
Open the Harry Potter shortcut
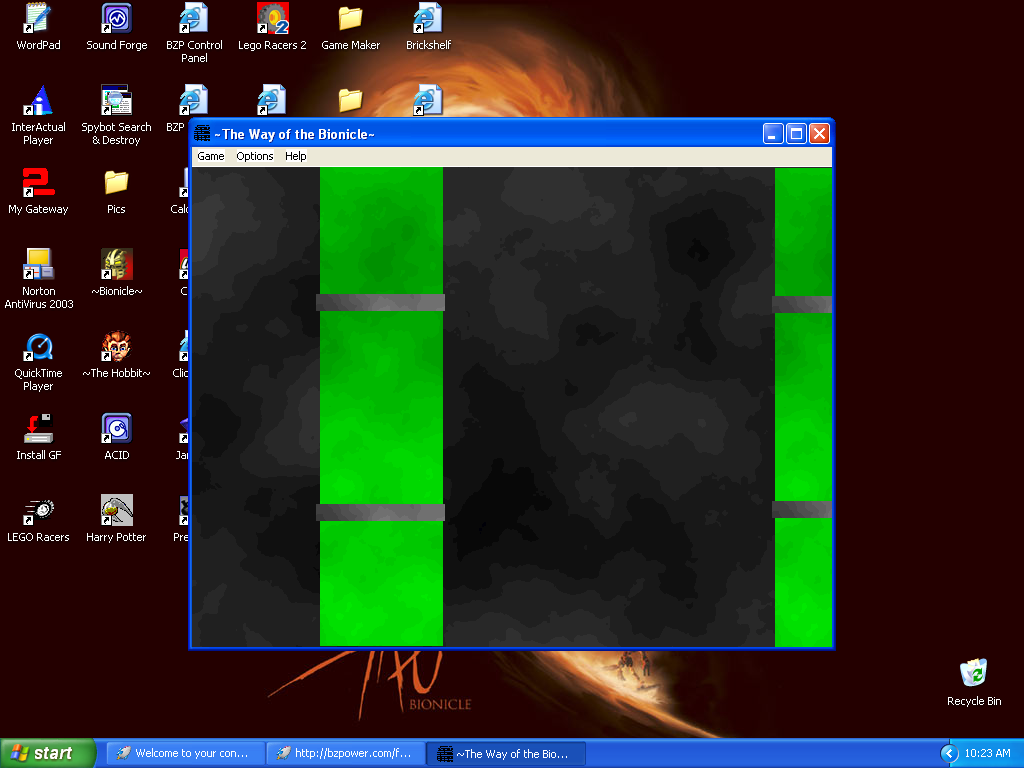(x=116, y=519)
